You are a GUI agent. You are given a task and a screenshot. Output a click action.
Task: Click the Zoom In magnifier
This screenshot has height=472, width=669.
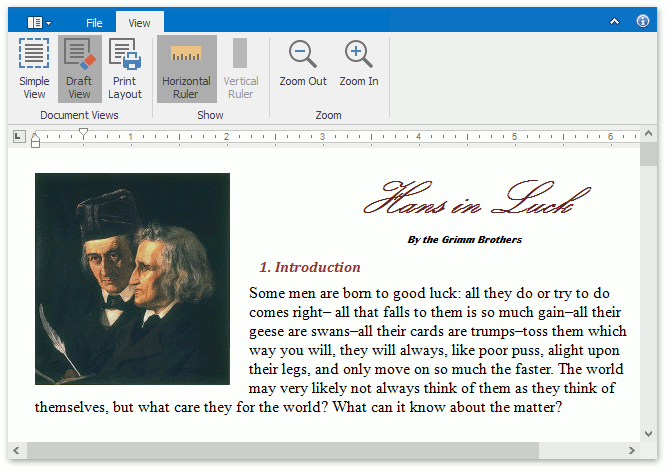click(x=358, y=64)
